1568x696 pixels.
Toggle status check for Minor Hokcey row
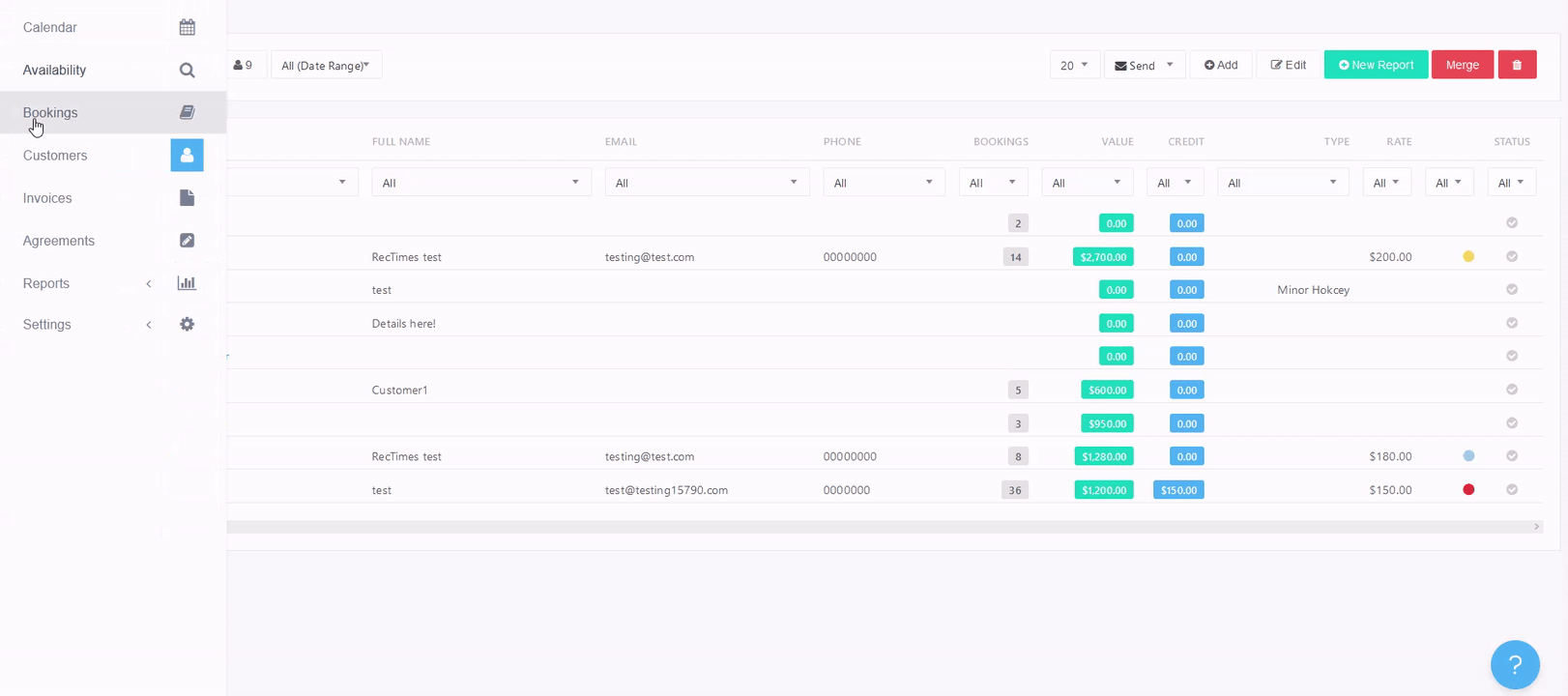[x=1512, y=290]
